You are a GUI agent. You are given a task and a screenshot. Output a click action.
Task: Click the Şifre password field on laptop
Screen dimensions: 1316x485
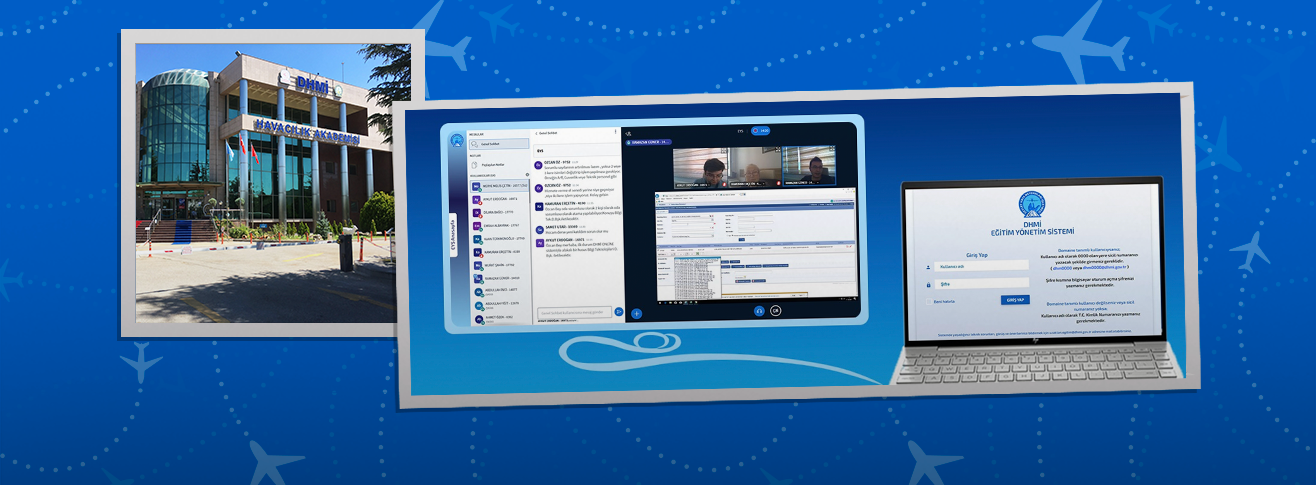981,283
